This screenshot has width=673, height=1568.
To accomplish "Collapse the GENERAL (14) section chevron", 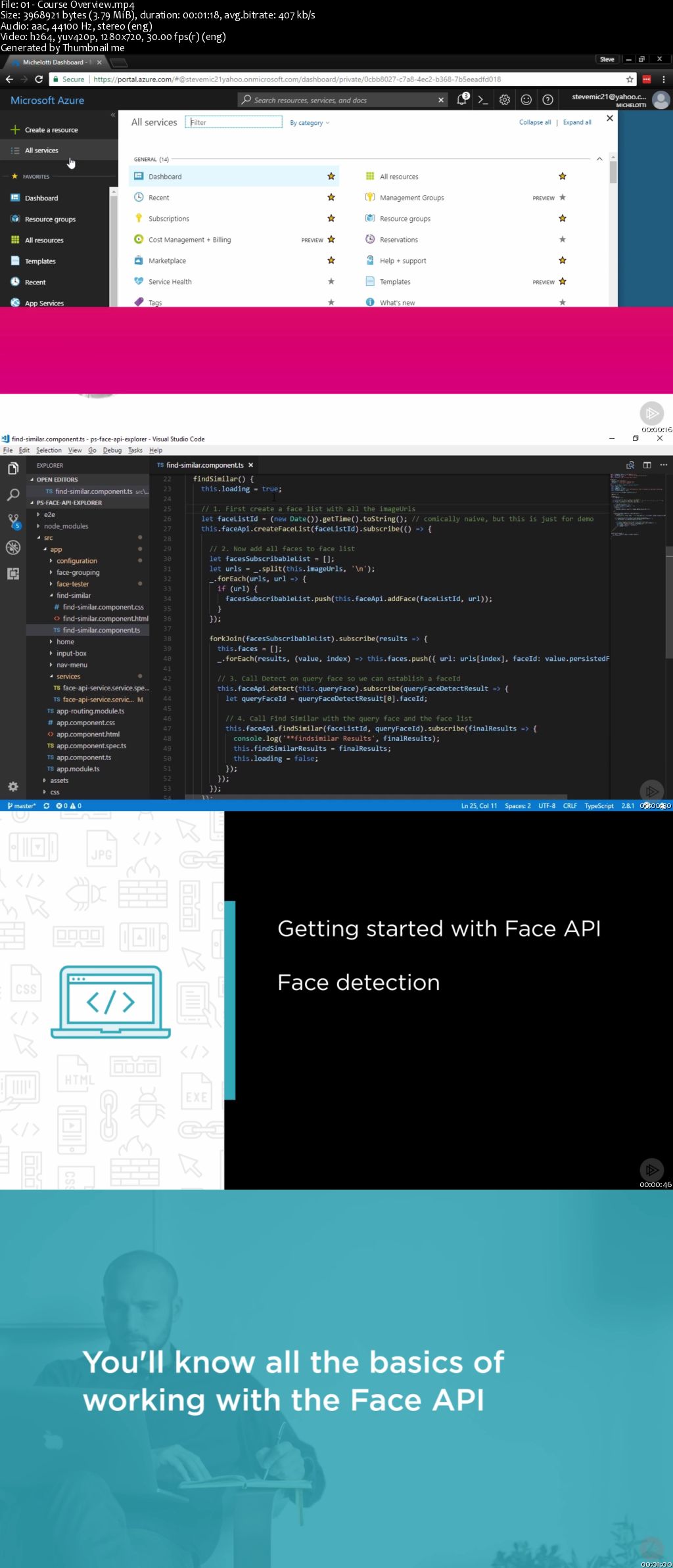I will (x=599, y=159).
